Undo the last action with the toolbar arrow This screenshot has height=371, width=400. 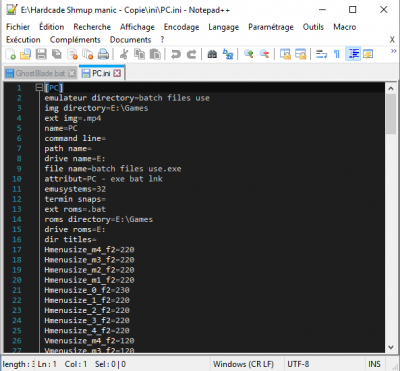175,54
